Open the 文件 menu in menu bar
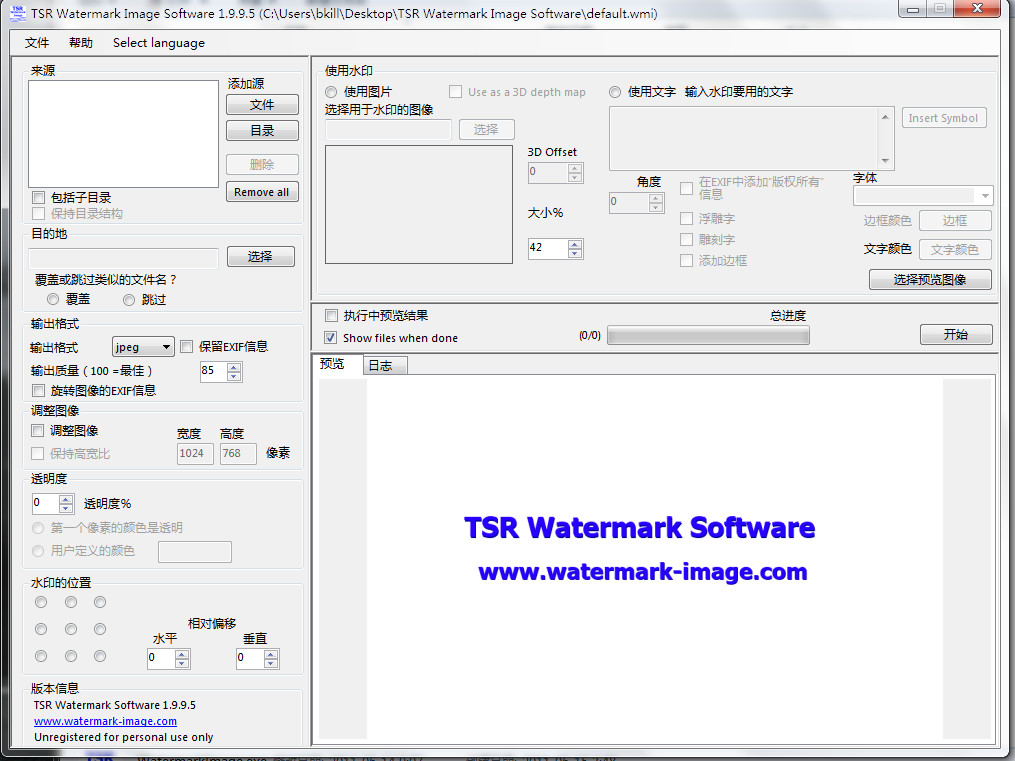This screenshot has width=1015, height=761. [37, 43]
